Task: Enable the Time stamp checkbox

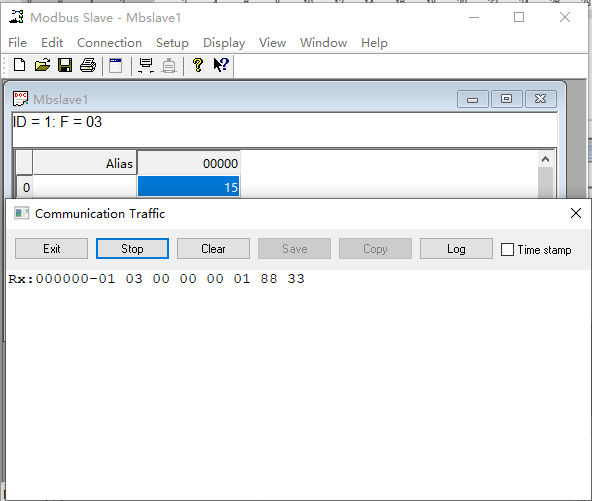Action: (507, 250)
